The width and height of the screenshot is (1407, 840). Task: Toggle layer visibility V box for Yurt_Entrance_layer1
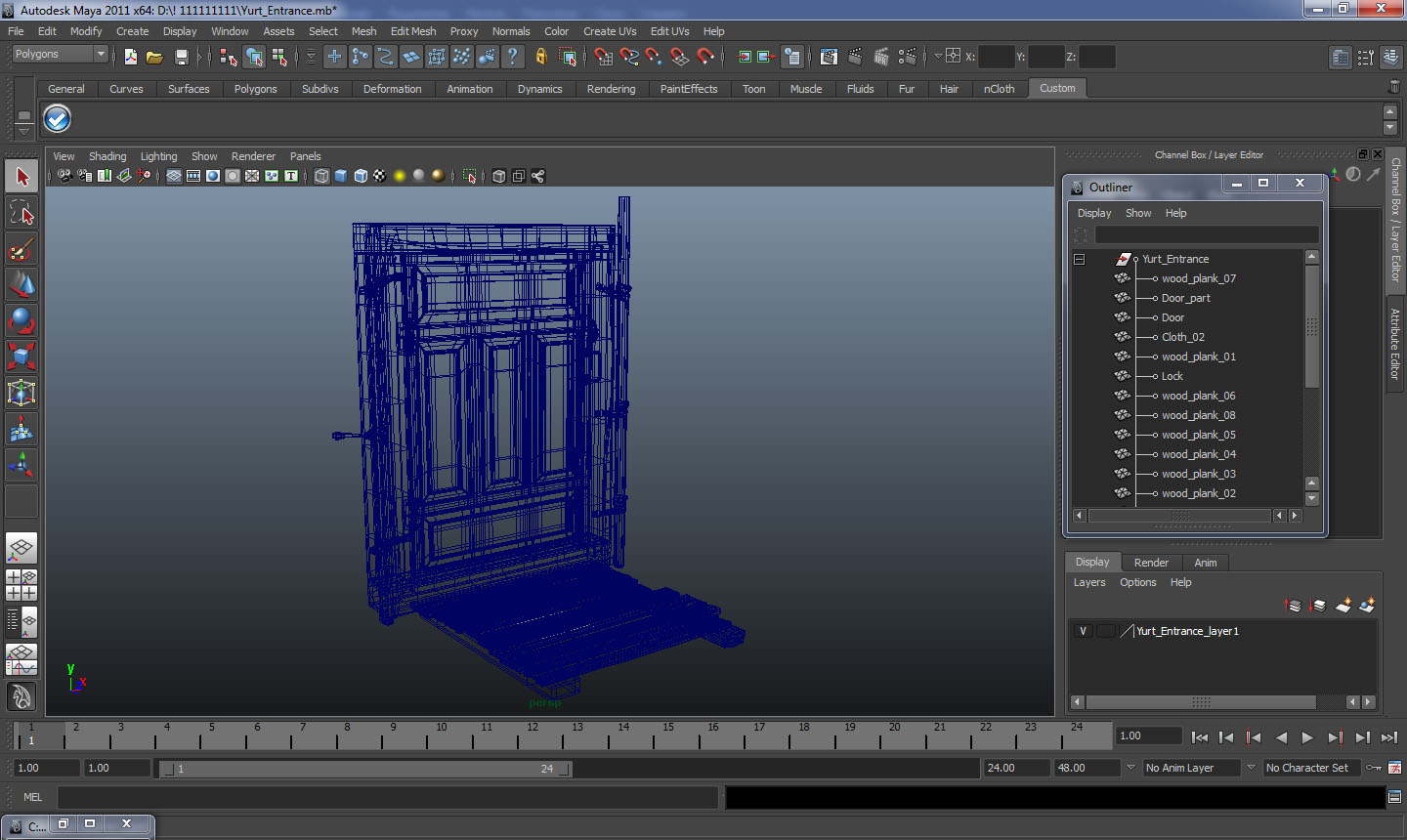coord(1083,631)
